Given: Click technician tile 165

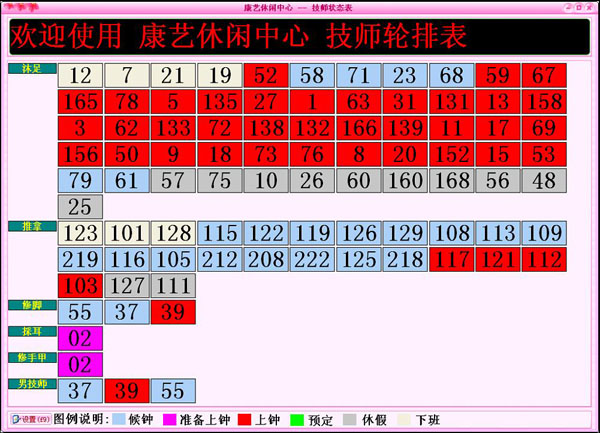Looking at the screenshot, I should click(x=81, y=102).
